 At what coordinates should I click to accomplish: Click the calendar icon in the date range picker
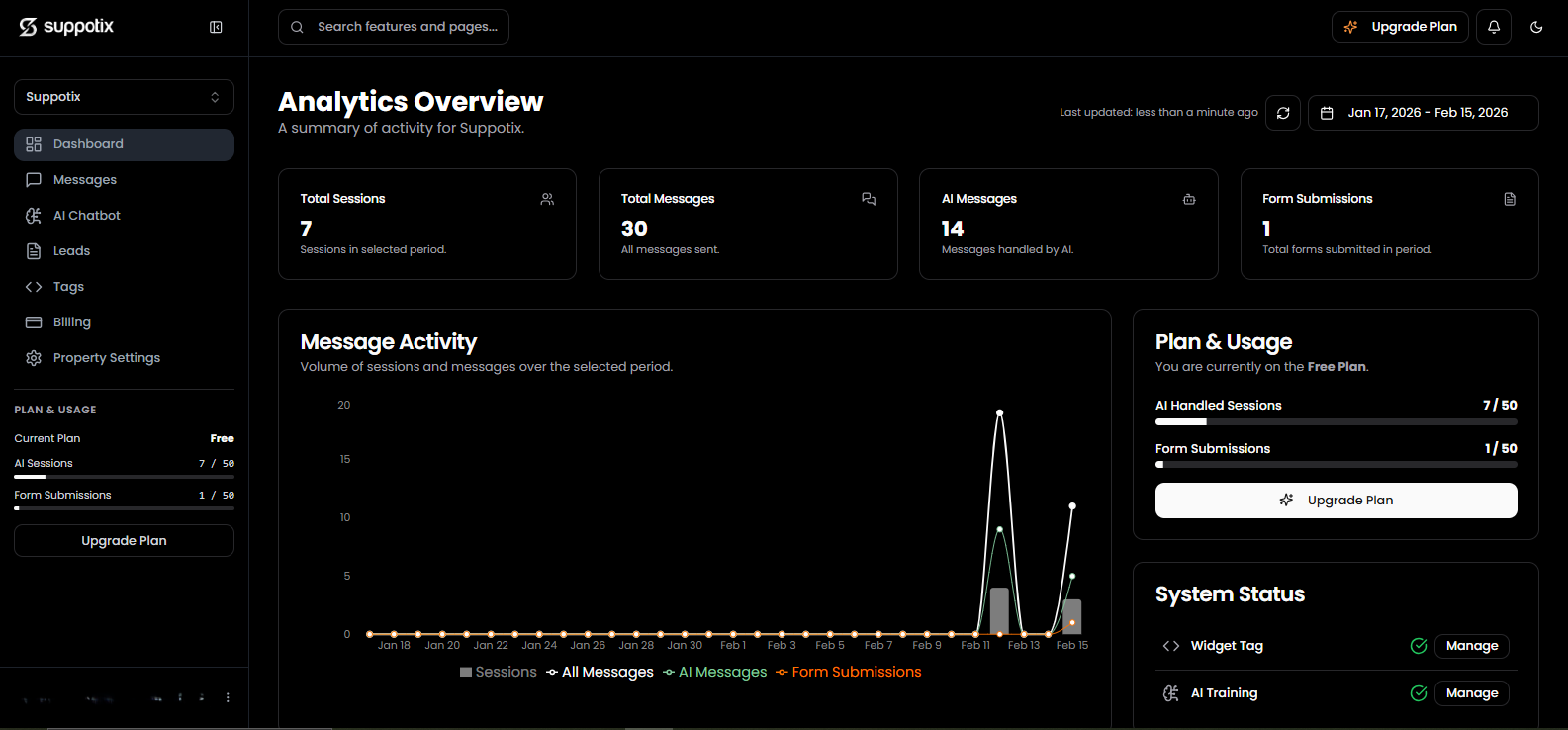coord(1328,113)
